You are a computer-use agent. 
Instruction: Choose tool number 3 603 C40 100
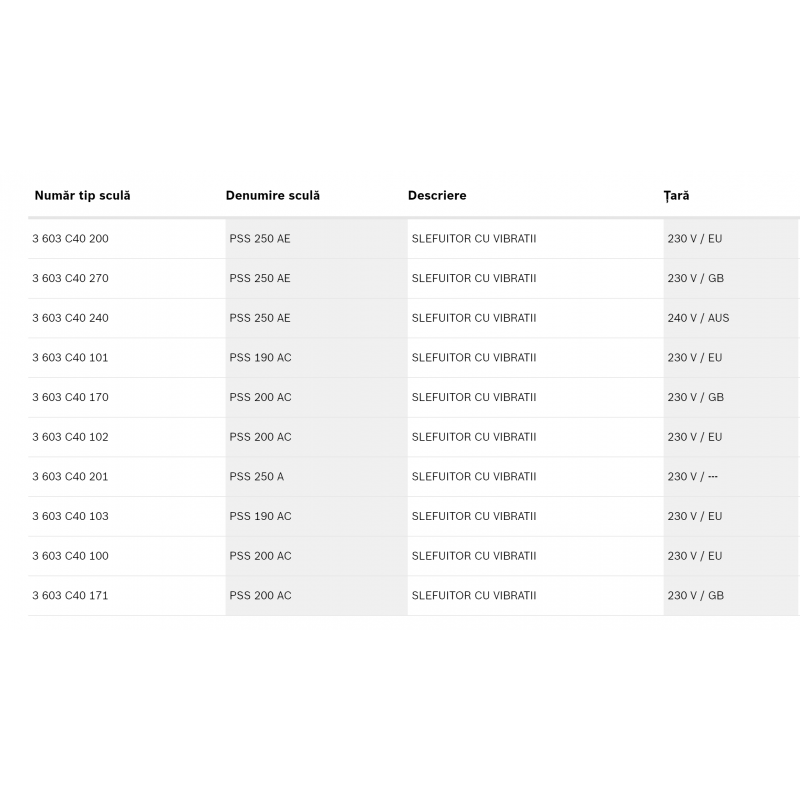pyautogui.click(x=70, y=556)
